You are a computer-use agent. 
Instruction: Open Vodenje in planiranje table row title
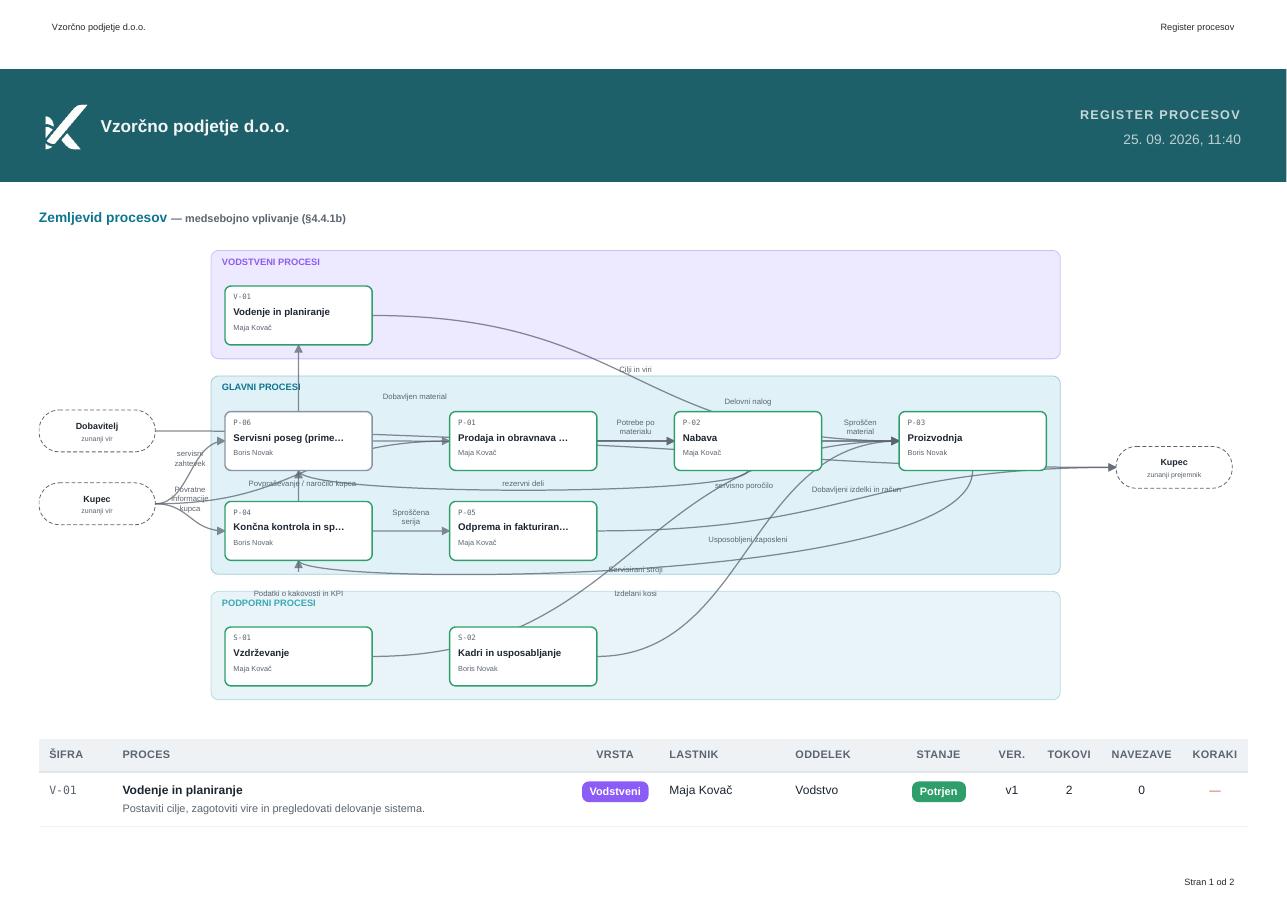[x=182, y=790]
